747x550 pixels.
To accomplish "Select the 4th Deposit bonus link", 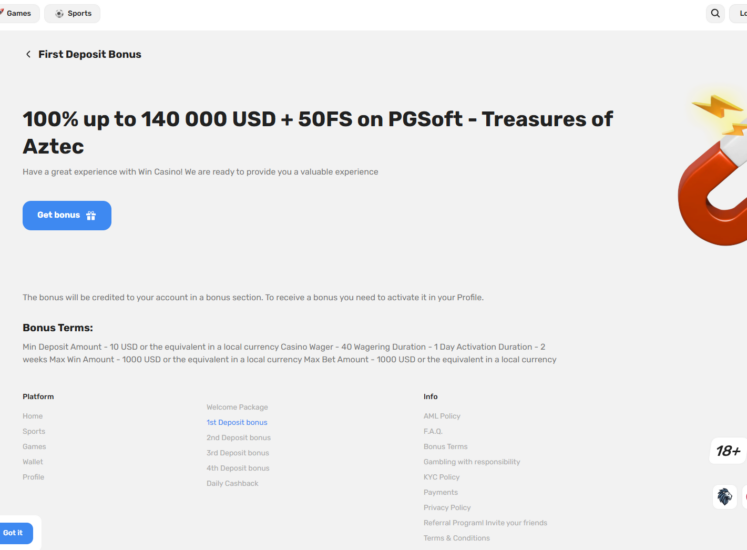I will (238, 468).
